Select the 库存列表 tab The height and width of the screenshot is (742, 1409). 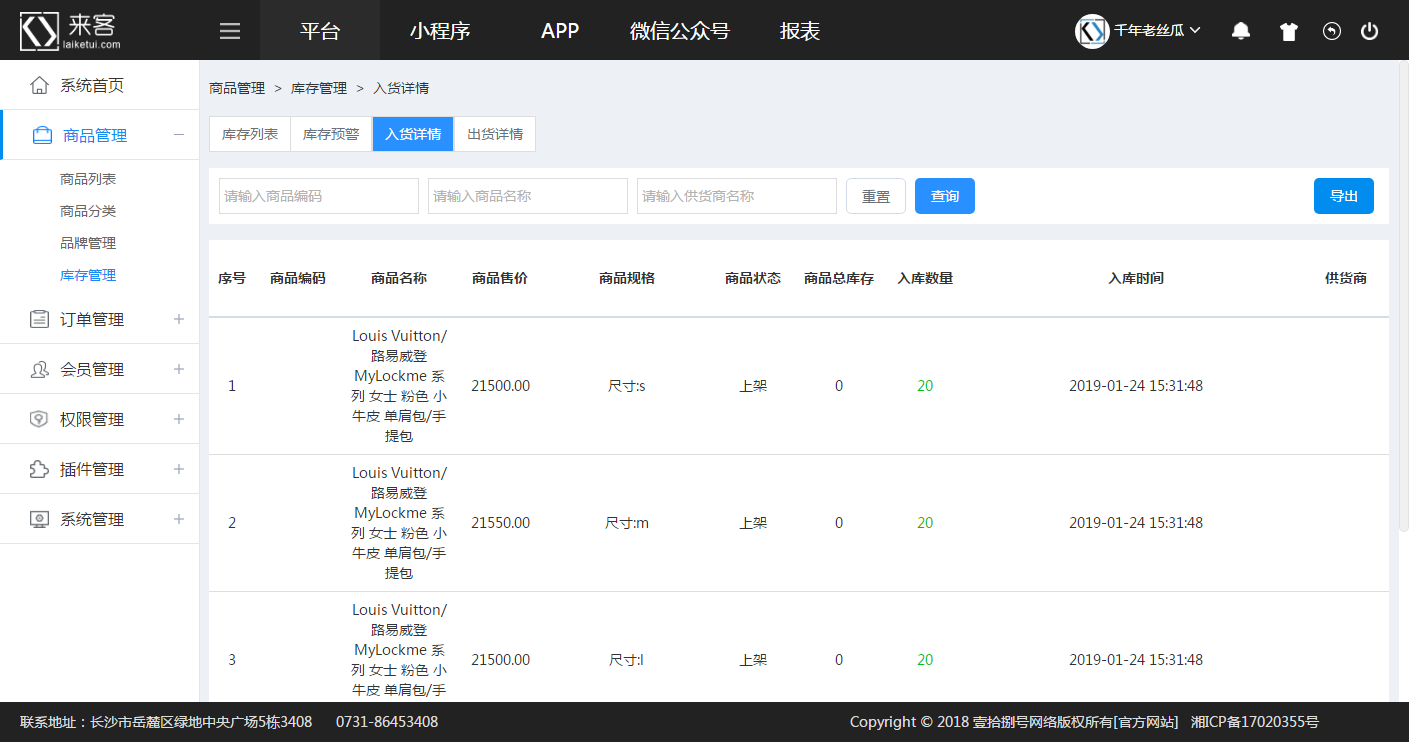coord(250,134)
